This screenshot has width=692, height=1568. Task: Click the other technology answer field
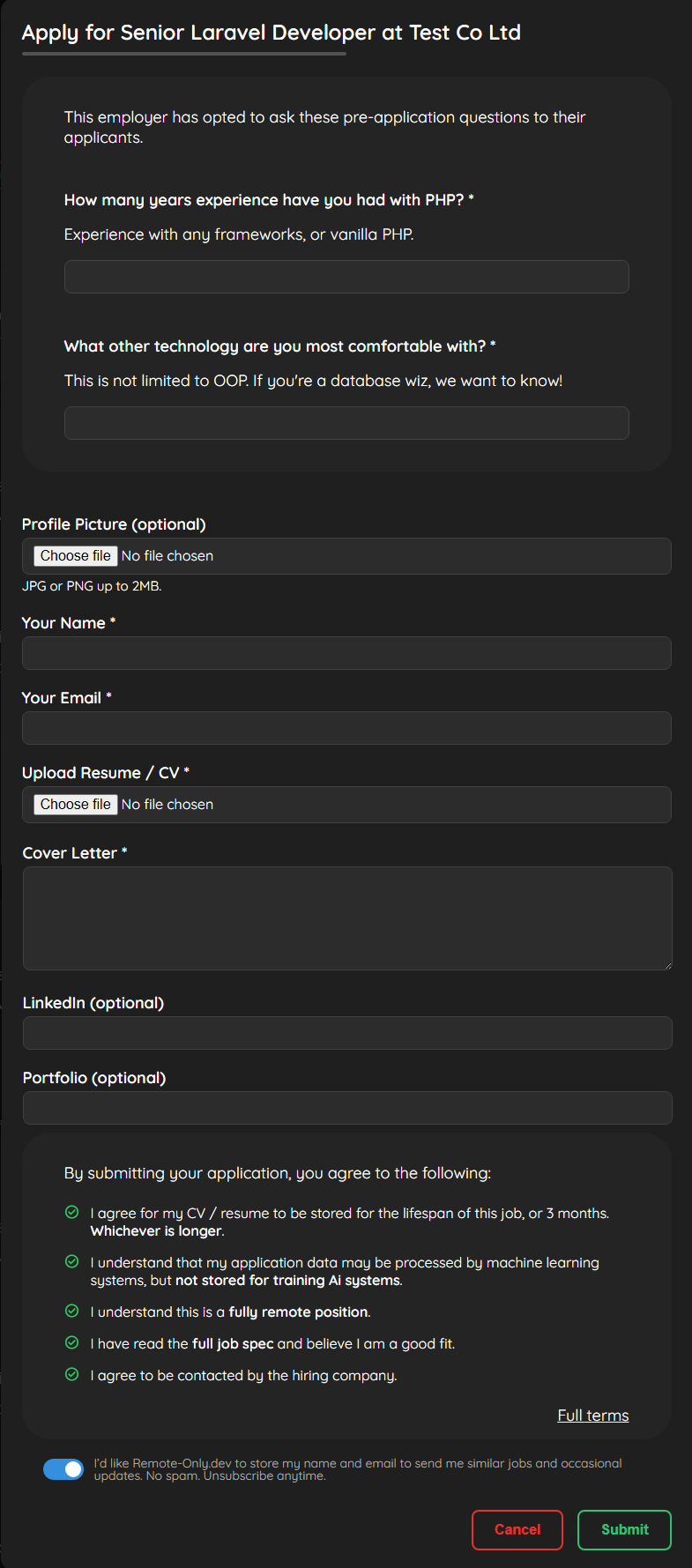tap(346, 423)
